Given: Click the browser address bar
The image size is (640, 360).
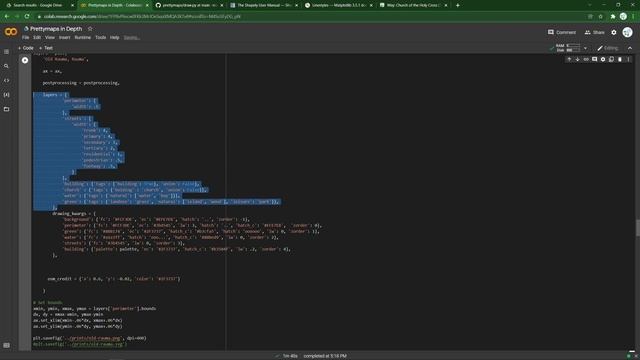Looking at the screenshot, I should click(310, 16).
